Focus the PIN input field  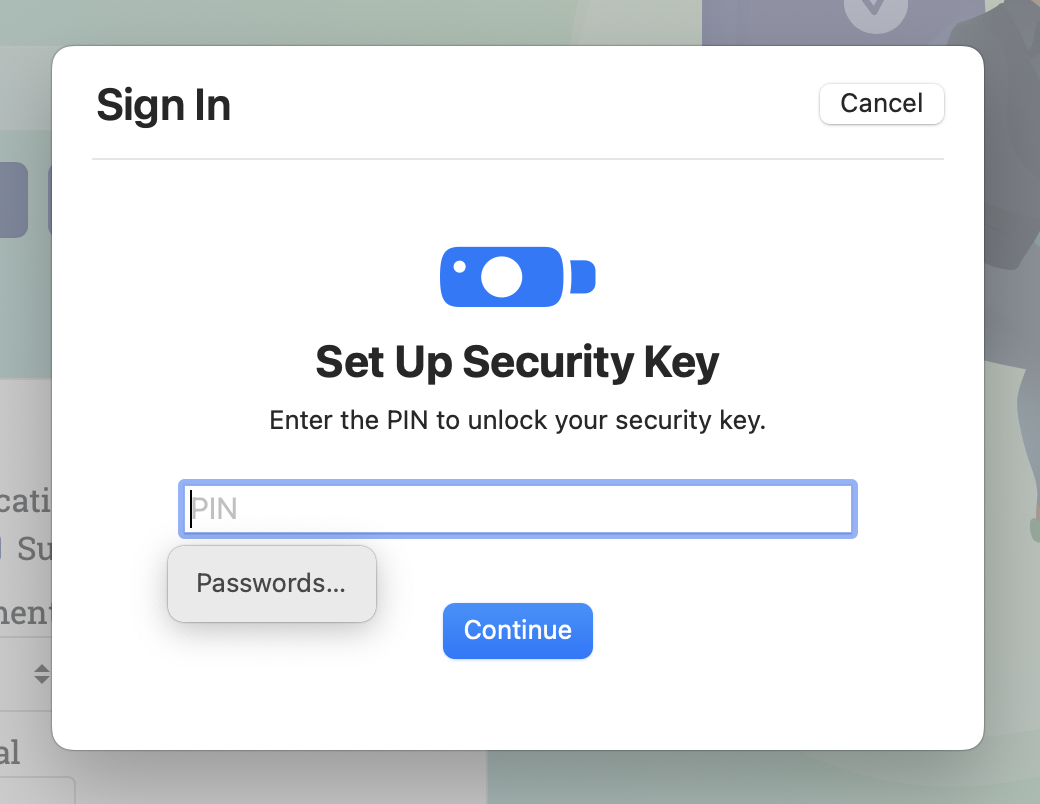pyautogui.click(x=517, y=509)
